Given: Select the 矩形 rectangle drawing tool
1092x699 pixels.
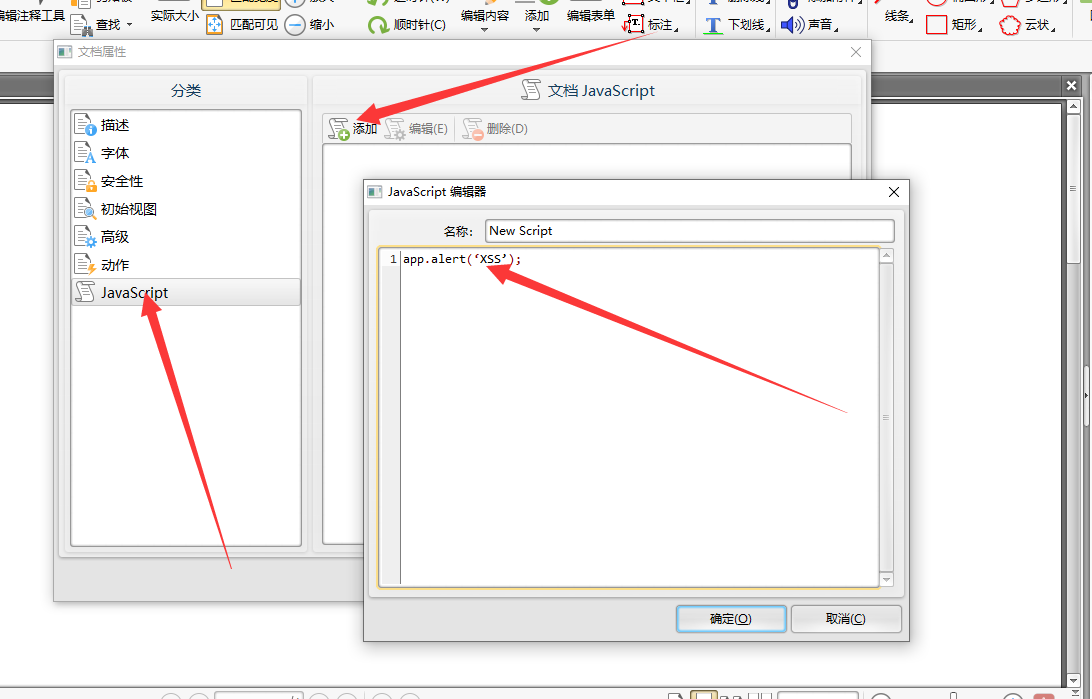Looking at the screenshot, I should point(951,25).
